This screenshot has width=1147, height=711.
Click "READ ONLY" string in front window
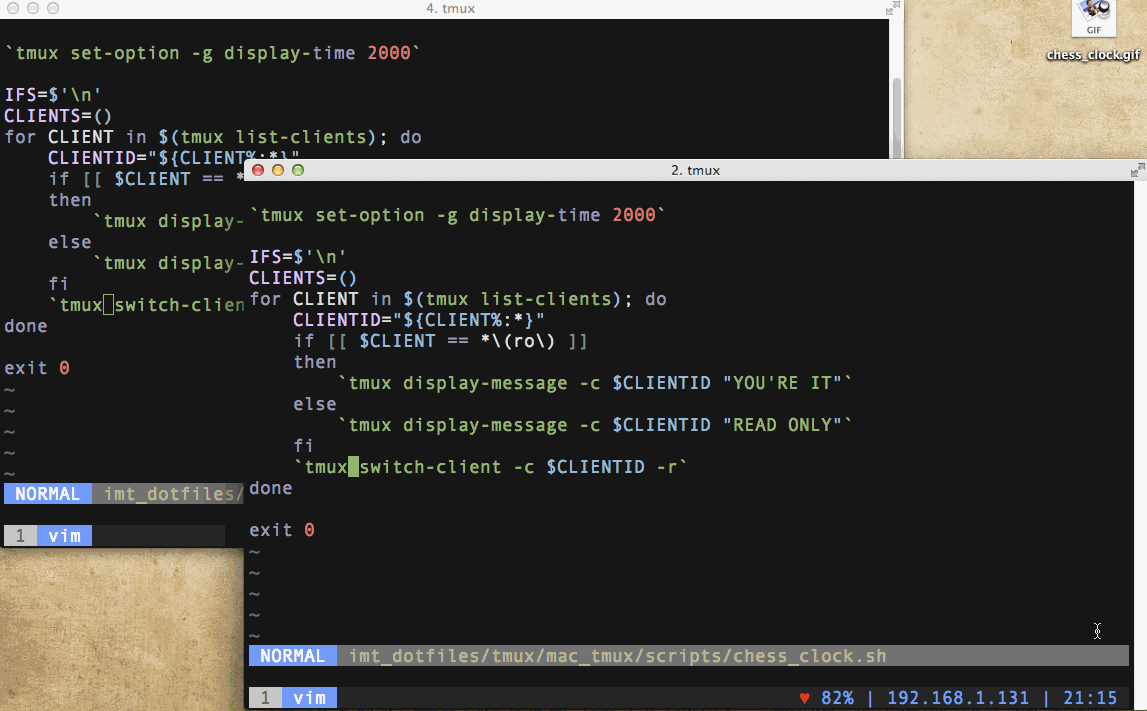pos(782,425)
